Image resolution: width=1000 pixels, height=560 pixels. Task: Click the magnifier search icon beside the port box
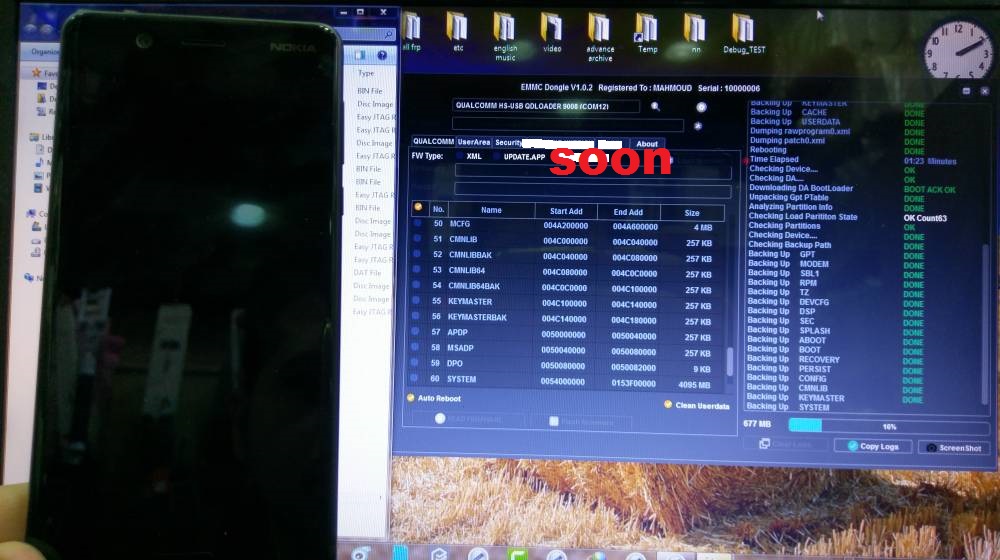[x=655, y=107]
